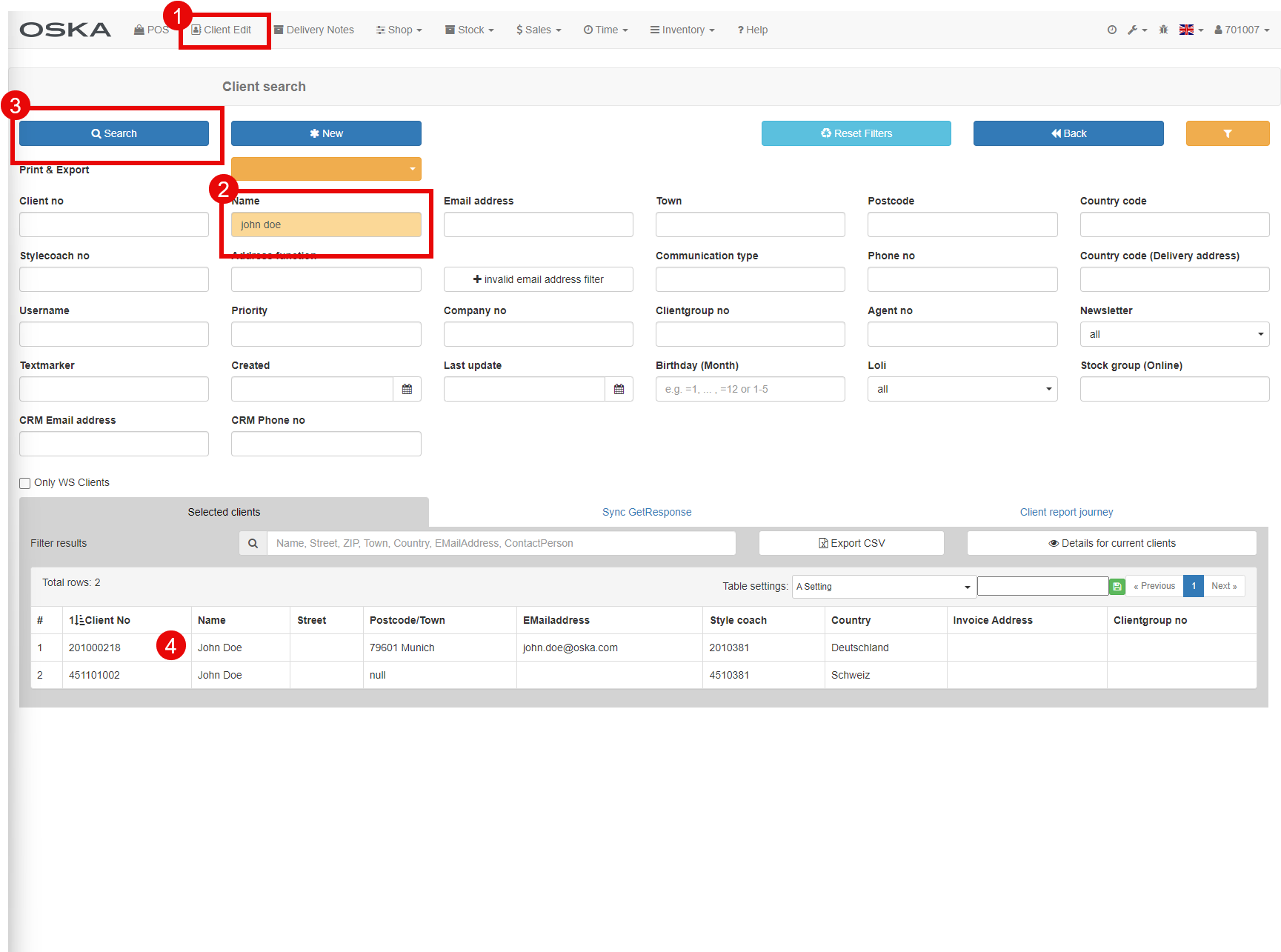The width and height of the screenshot is (1281, 952).
Task: Expand the Sales menu
Action: (539, 30)
